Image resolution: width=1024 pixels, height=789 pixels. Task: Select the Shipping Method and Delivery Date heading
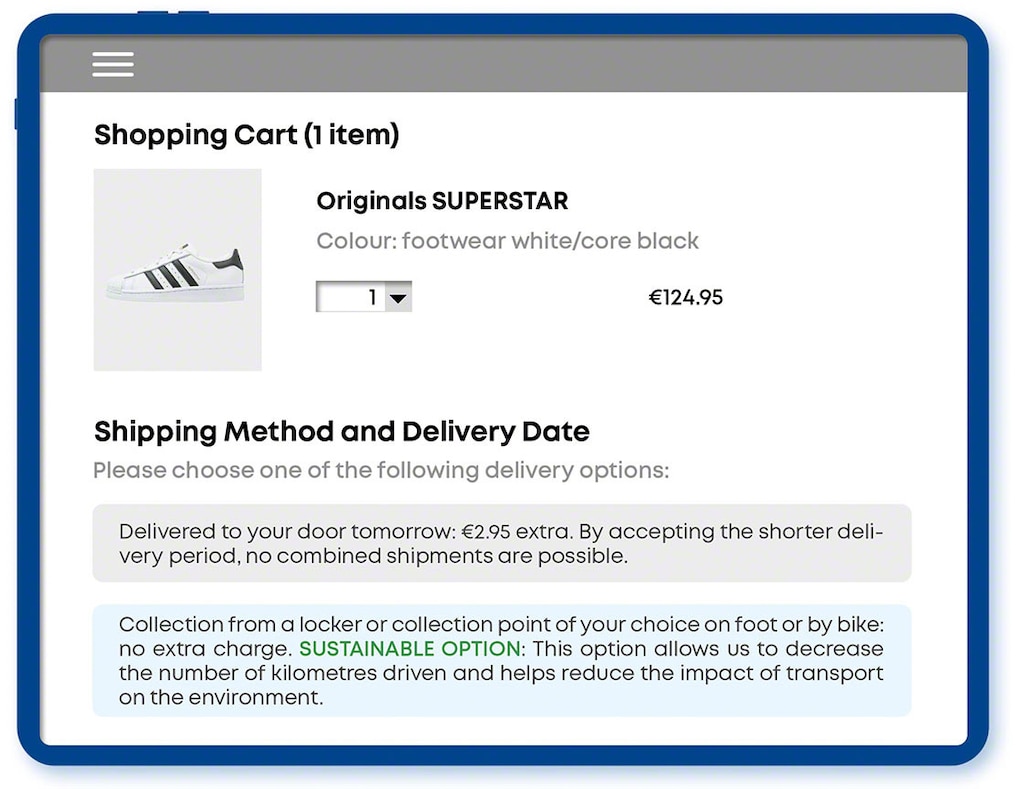coord(341,431)
